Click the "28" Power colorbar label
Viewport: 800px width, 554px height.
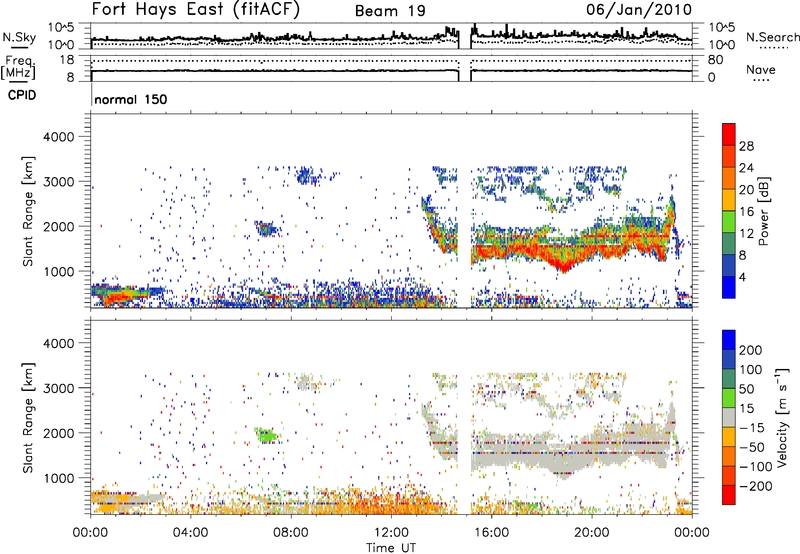pos(746,146)
